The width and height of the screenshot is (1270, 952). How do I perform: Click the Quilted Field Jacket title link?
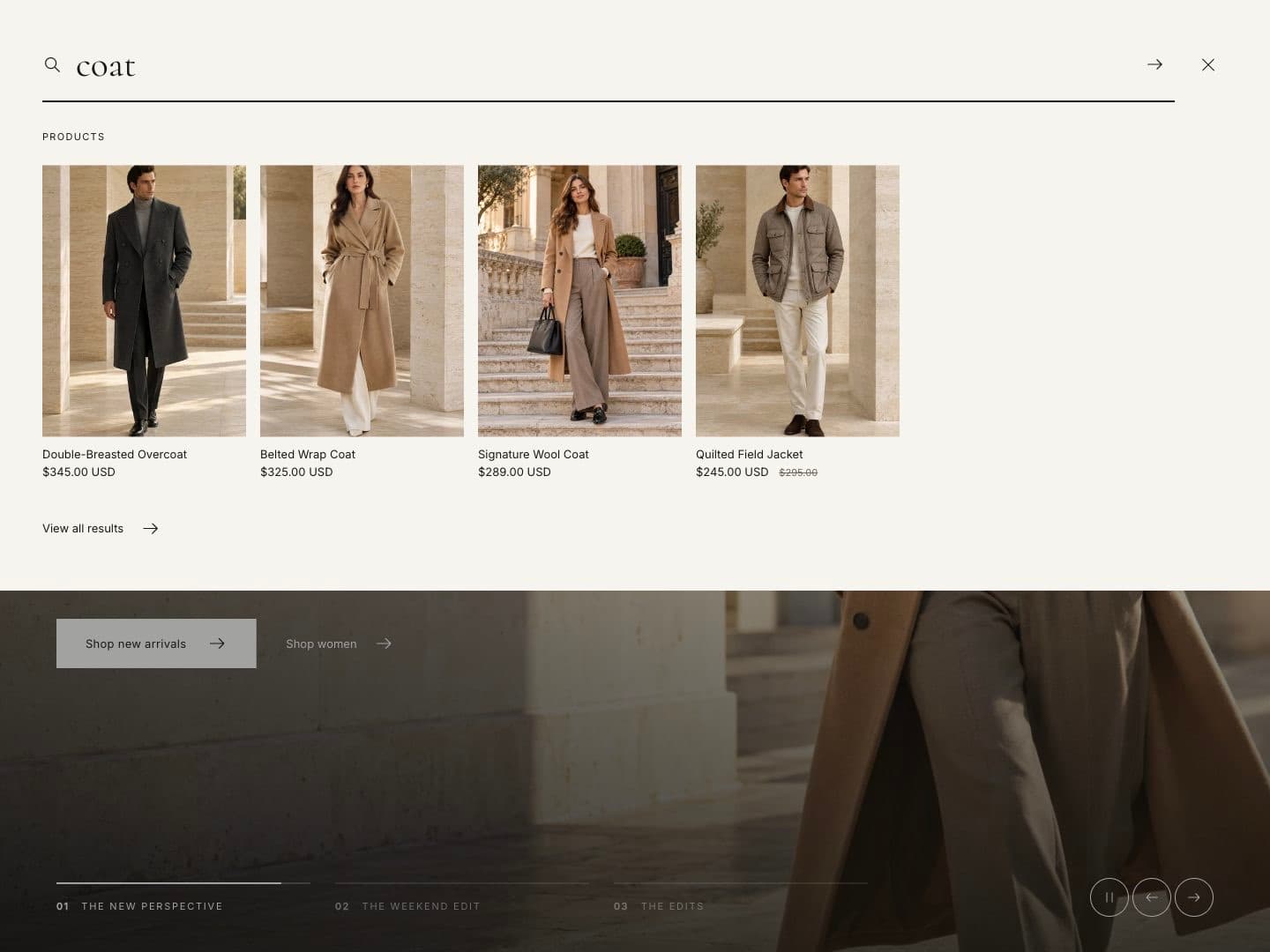750,454
